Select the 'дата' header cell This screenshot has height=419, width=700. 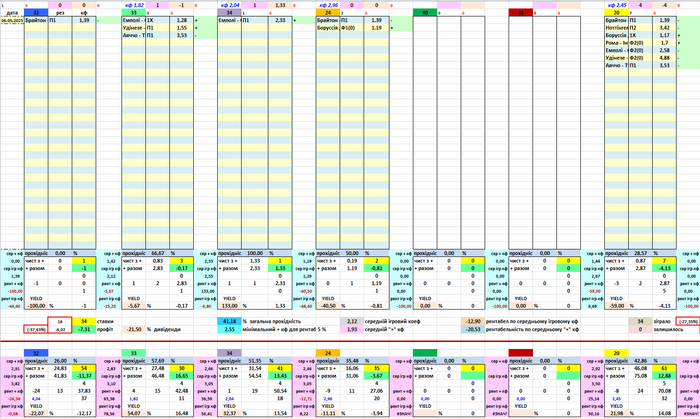coord(12,13)
